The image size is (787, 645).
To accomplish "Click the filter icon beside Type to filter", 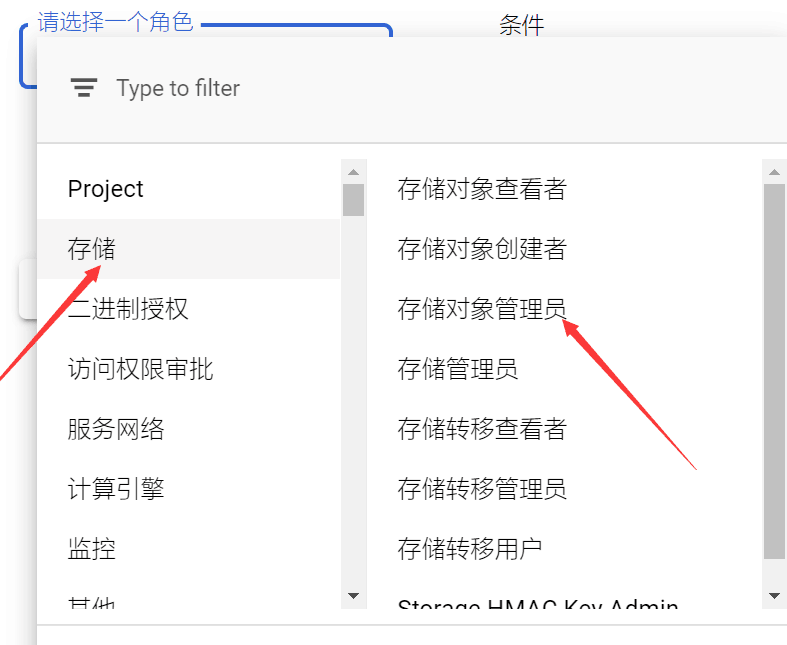I will tap(84, 88).
